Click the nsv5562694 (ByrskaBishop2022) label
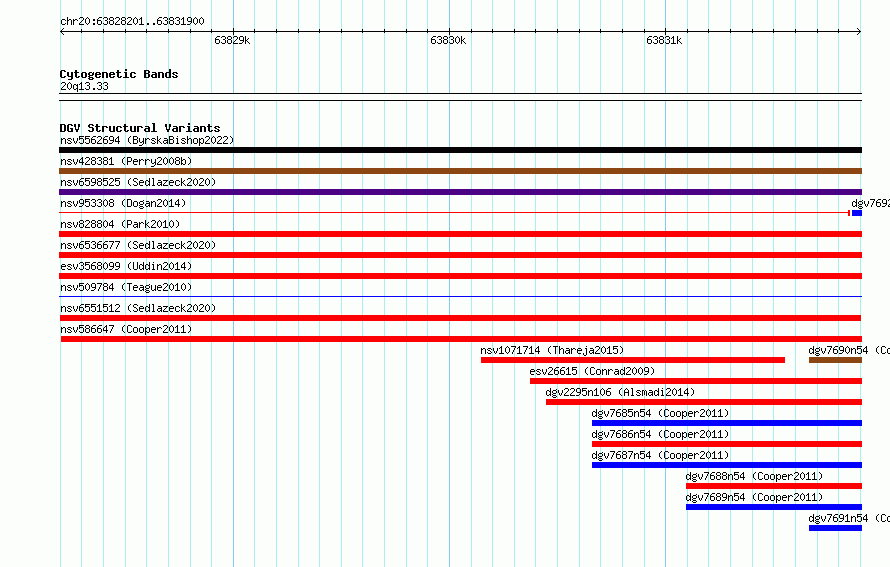Image resolution: width=890 pixels, height=567 pixels. coord(147,140)
